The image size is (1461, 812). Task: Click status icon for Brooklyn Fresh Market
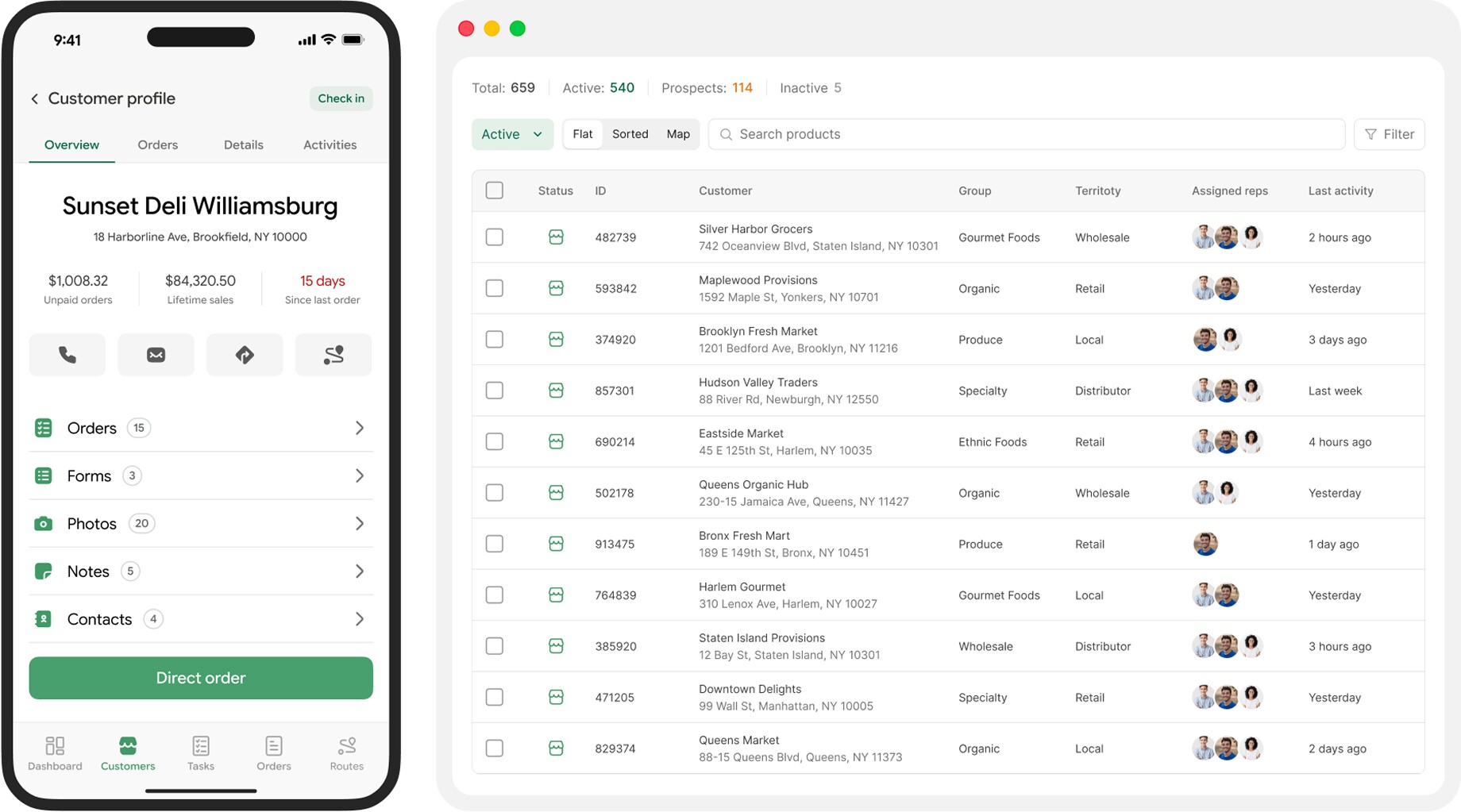[x=556, y=339]
